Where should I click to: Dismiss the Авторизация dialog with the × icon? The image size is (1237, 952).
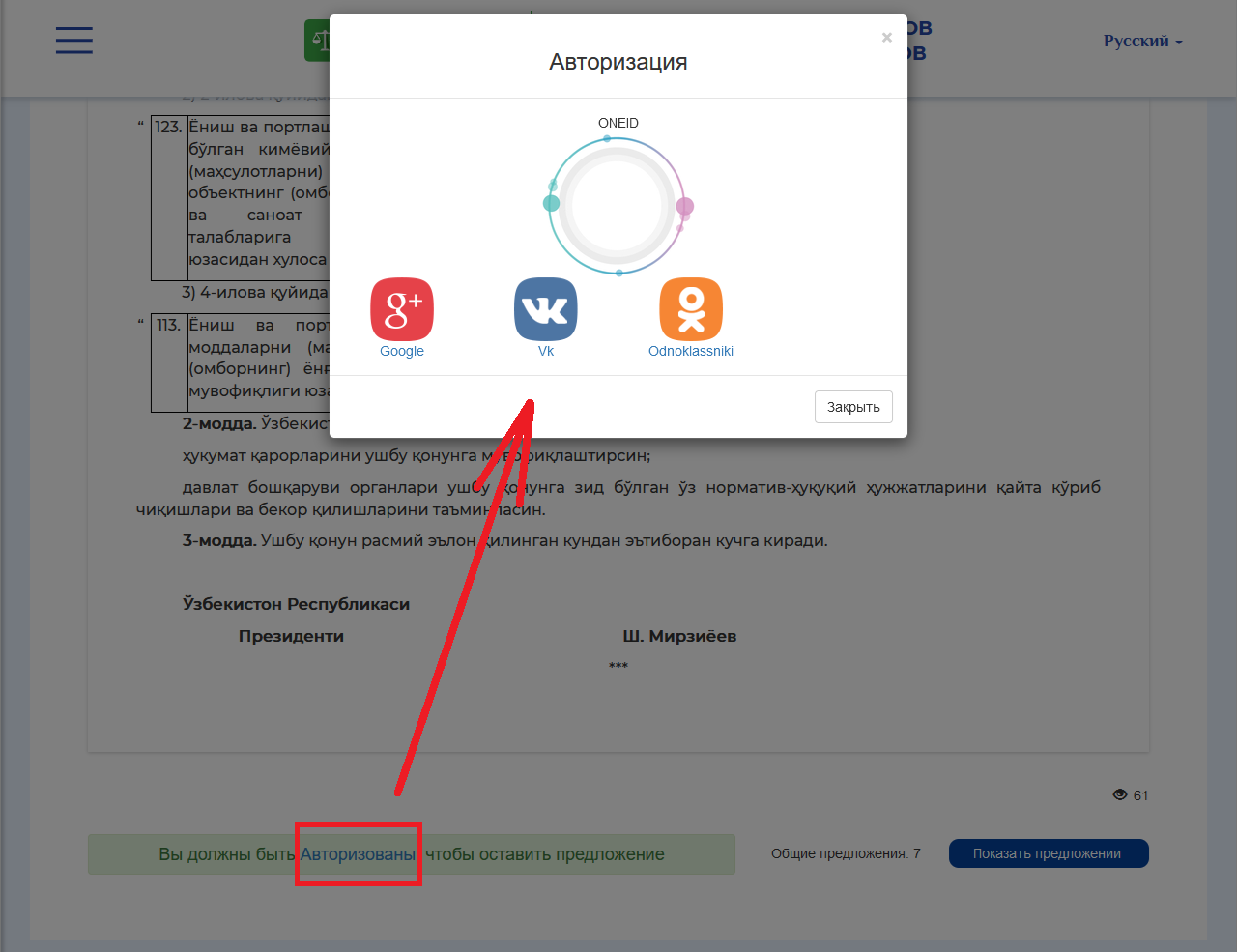[886, 38]
